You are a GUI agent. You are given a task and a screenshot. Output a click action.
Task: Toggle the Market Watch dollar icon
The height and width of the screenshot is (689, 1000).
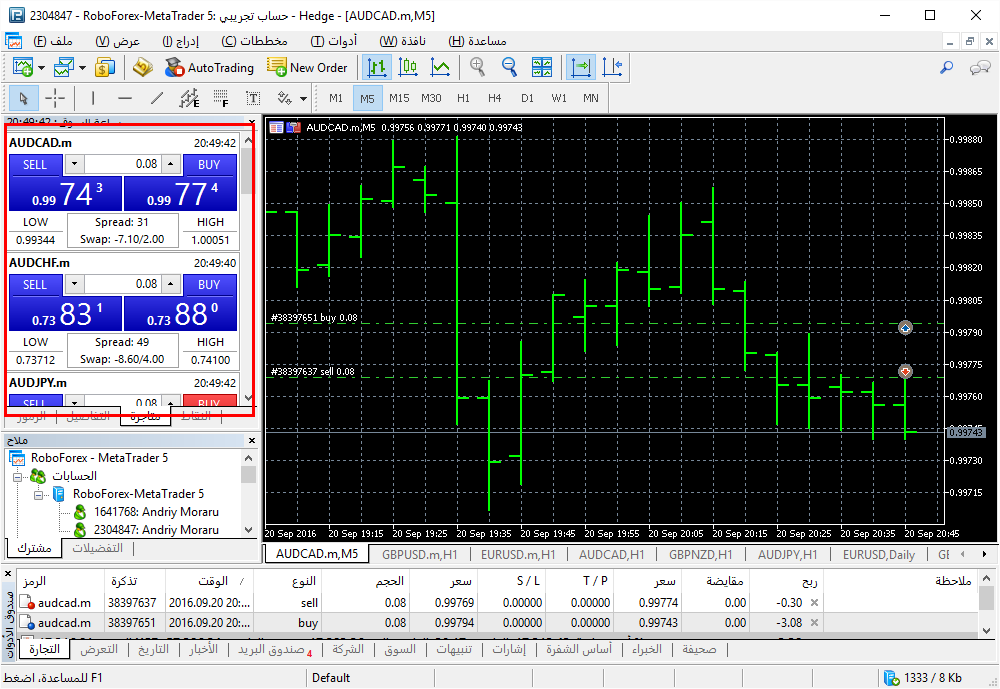click(x=105, y=67)
